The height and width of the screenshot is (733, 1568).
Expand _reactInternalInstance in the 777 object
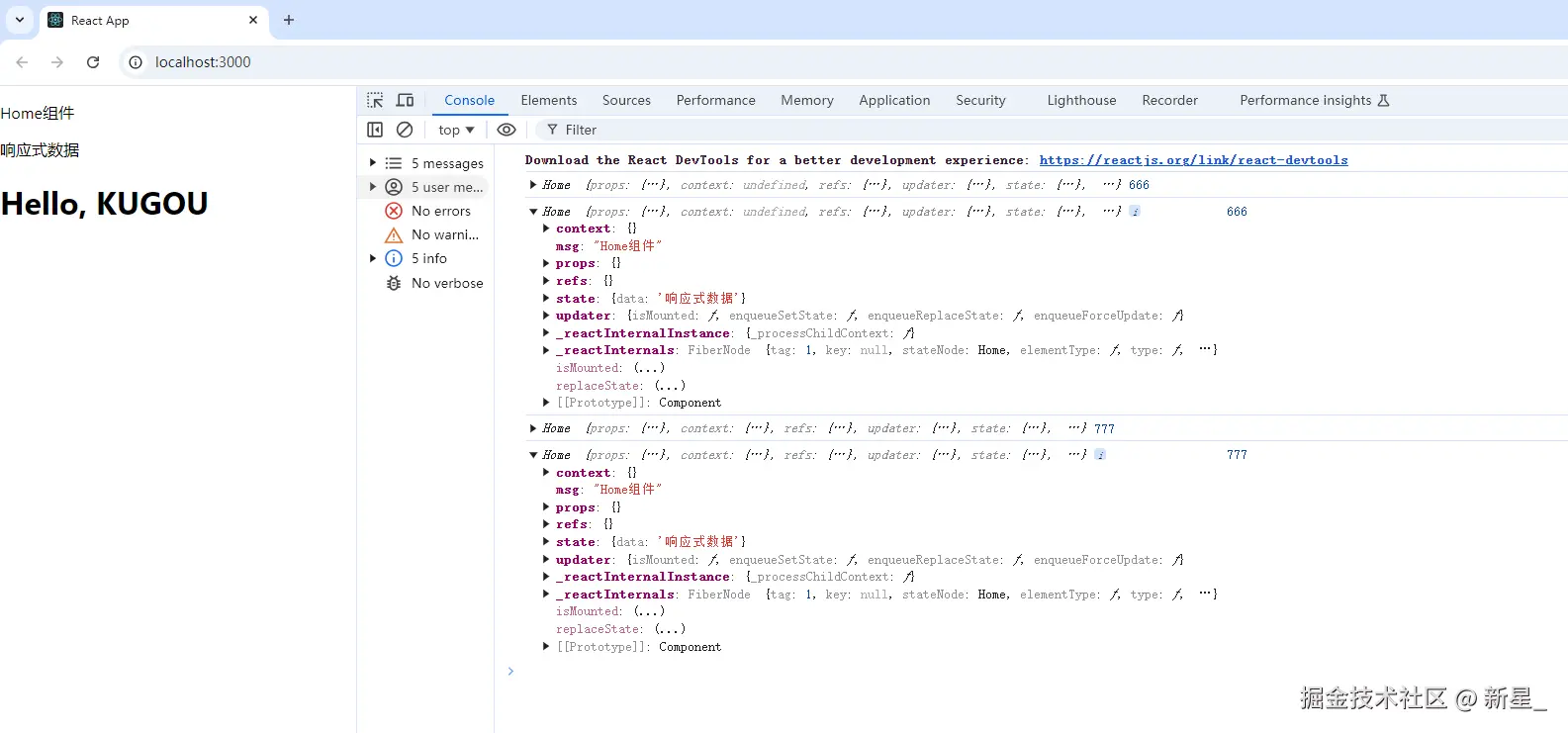[x=546, y=577]
